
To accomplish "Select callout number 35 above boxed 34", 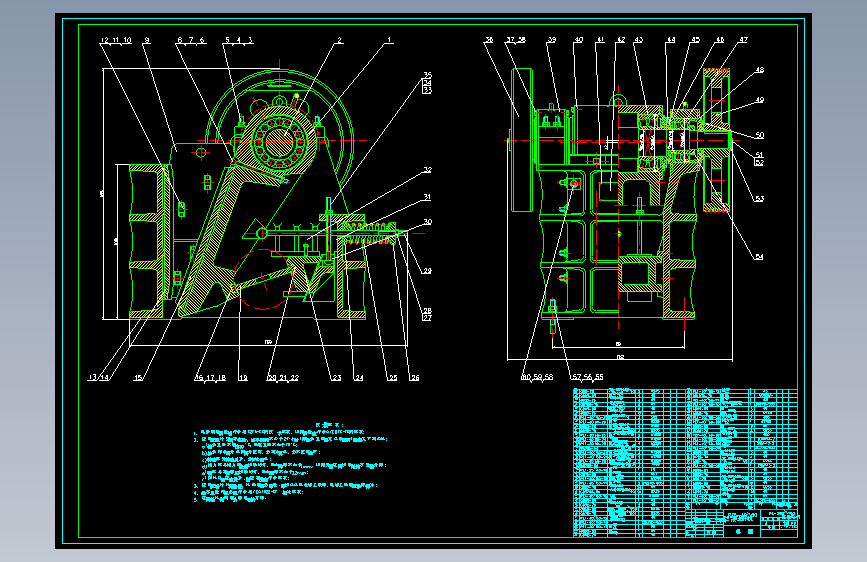I will (x=427, y=75).
